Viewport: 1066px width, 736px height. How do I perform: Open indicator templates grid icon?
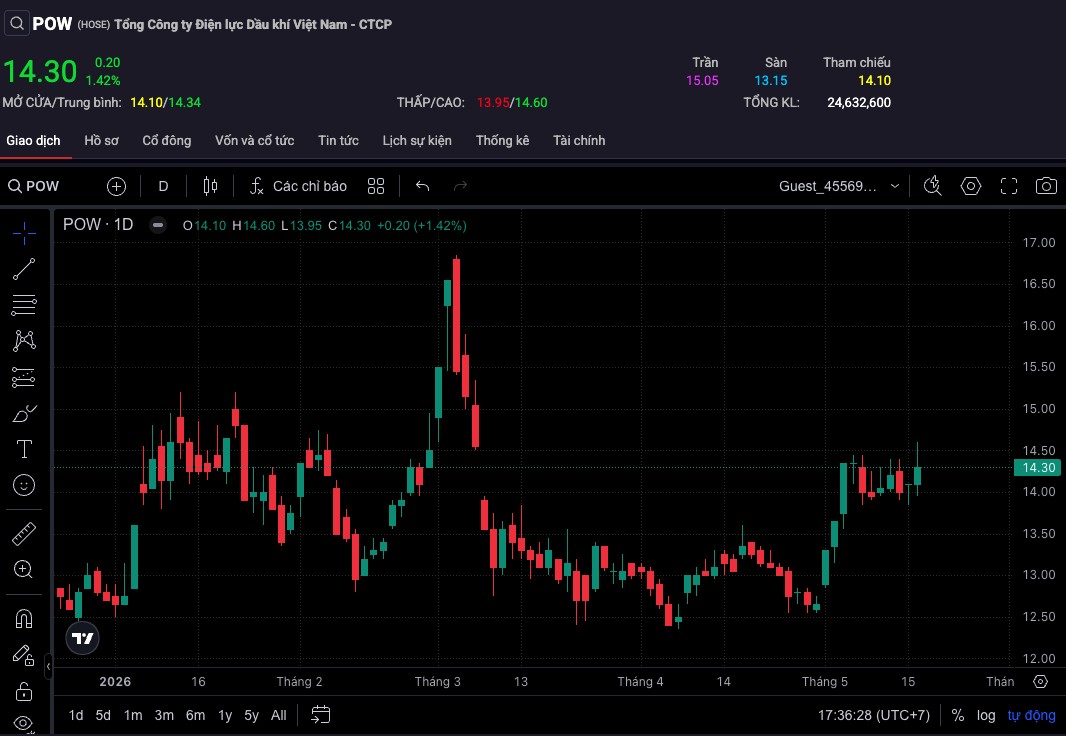[376, 186]
